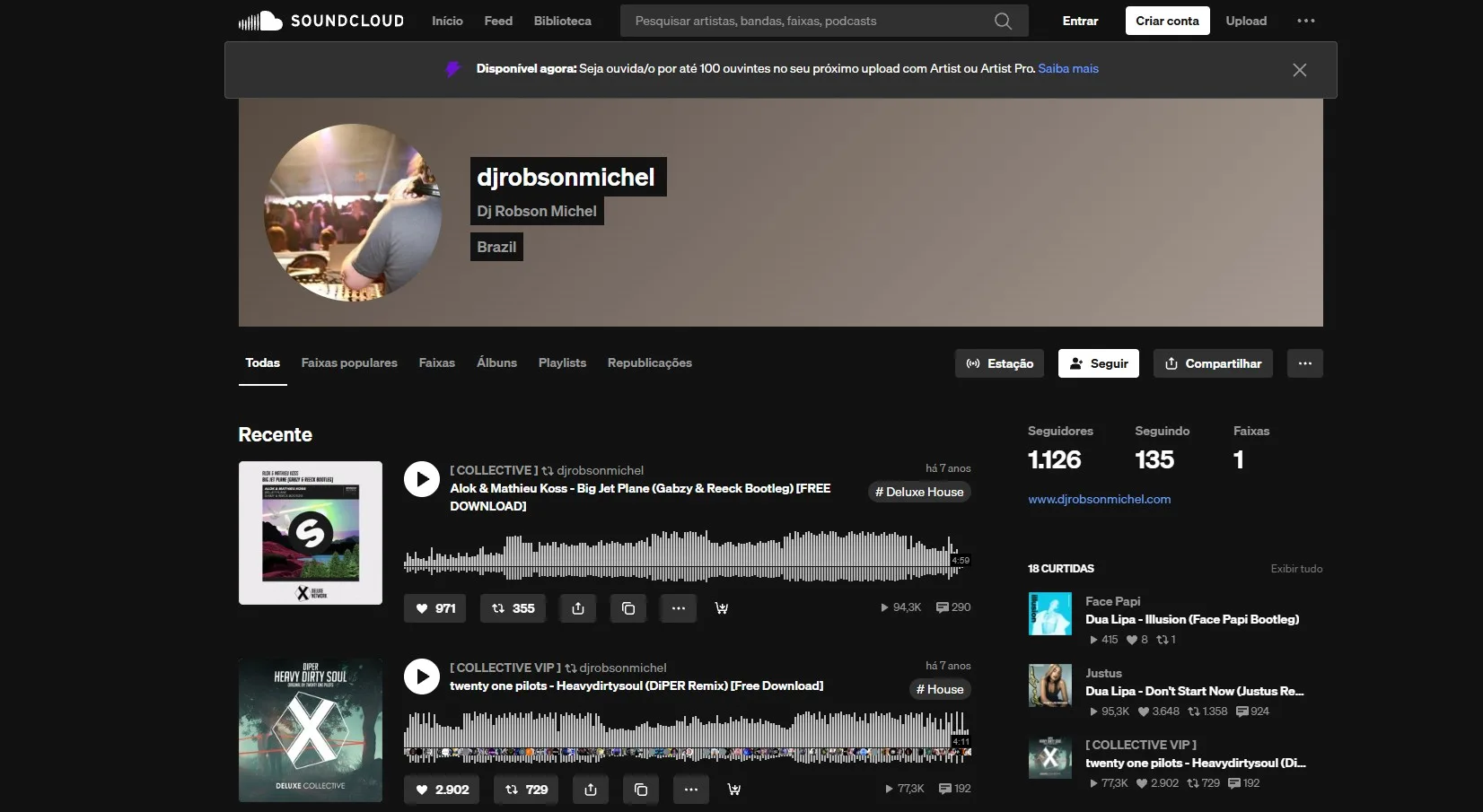Click the search magnifier icon
The image size is (1483, 812).
(1003, 21)
